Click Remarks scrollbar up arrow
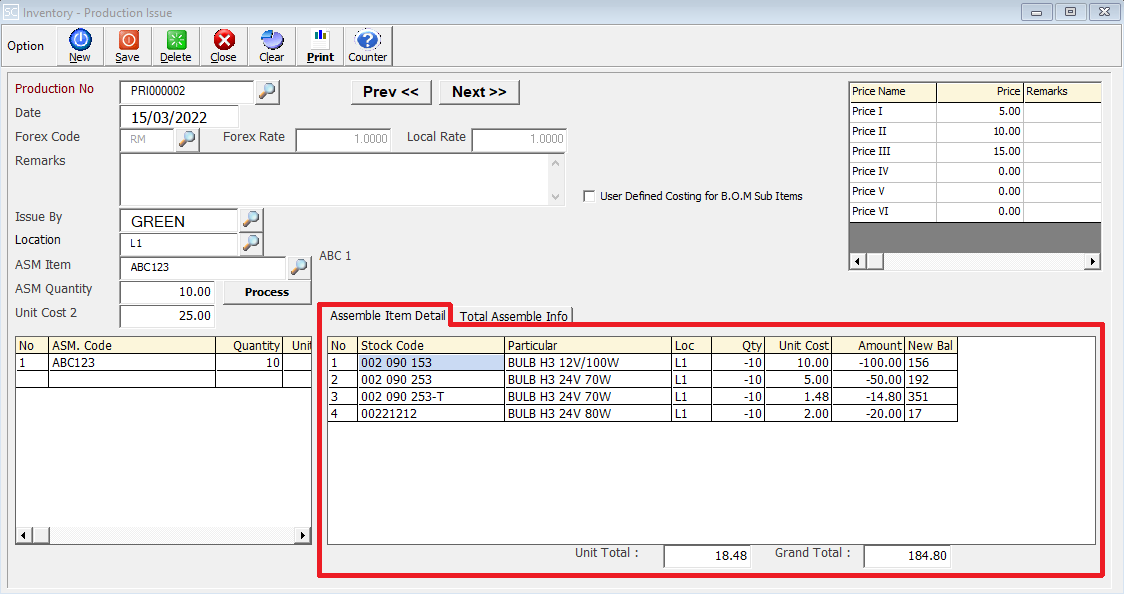Screen dimensions: 1124x594 [556, 163]
